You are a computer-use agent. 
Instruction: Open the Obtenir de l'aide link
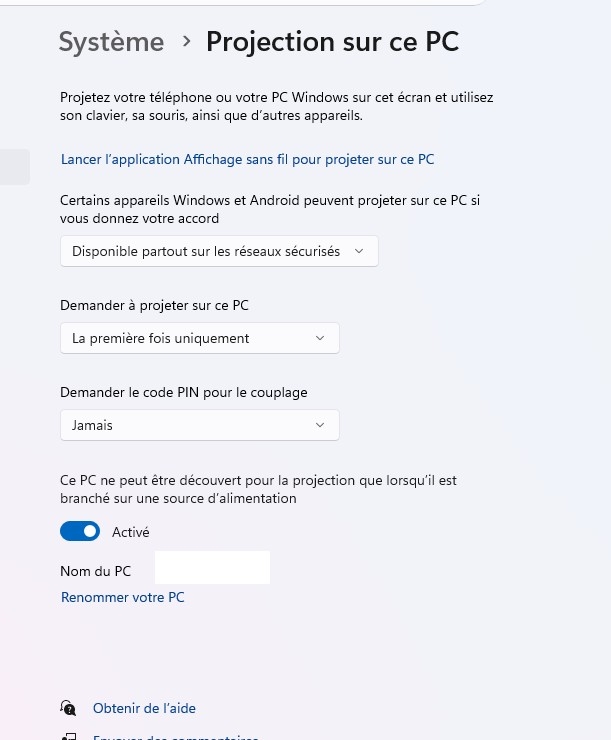coord(144,708)
